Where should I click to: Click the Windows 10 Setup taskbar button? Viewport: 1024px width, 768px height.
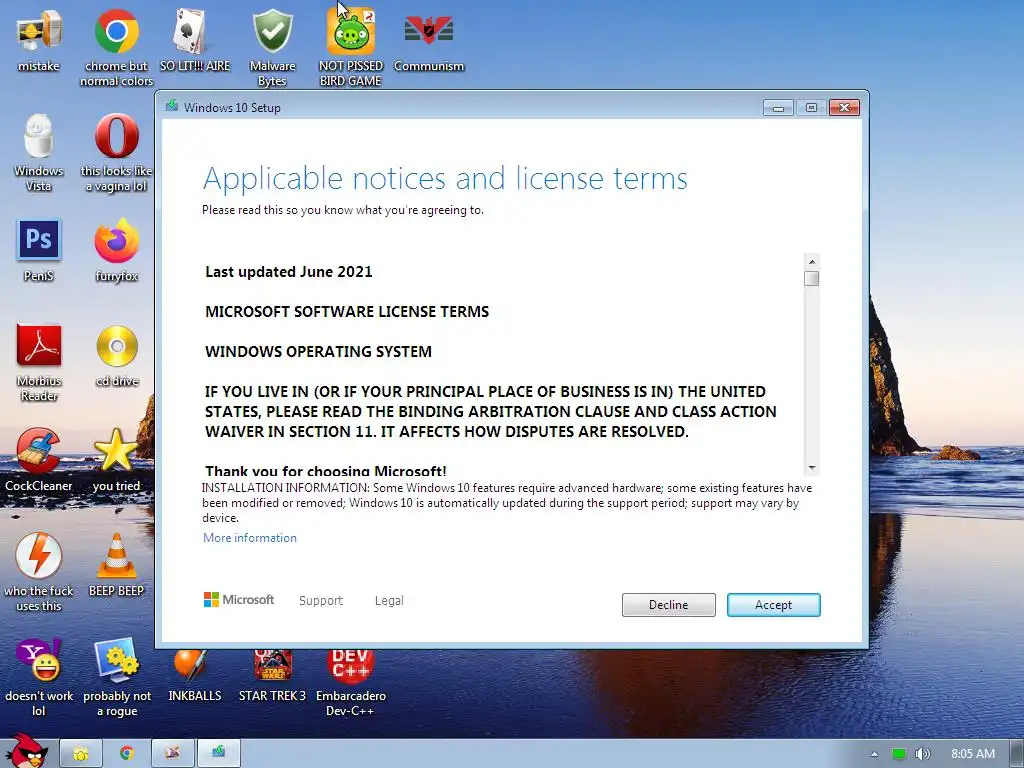(x=219, y=753)
